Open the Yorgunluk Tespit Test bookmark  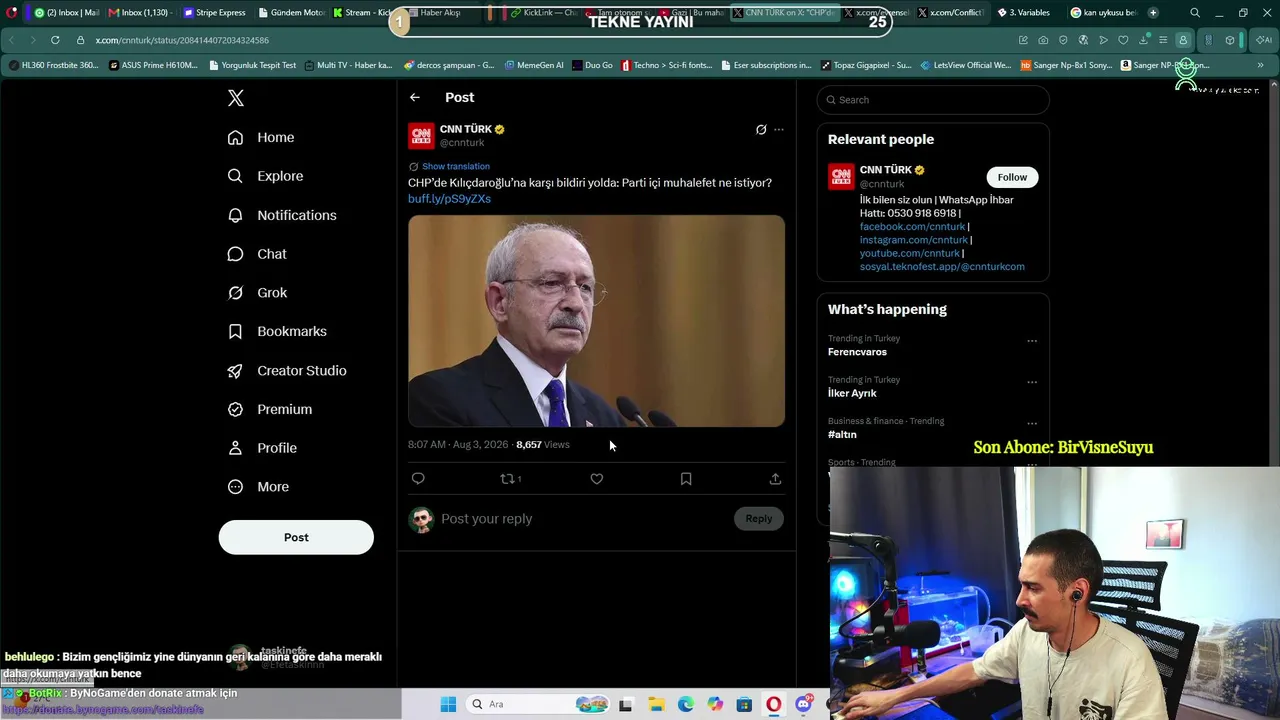(253, 65)
